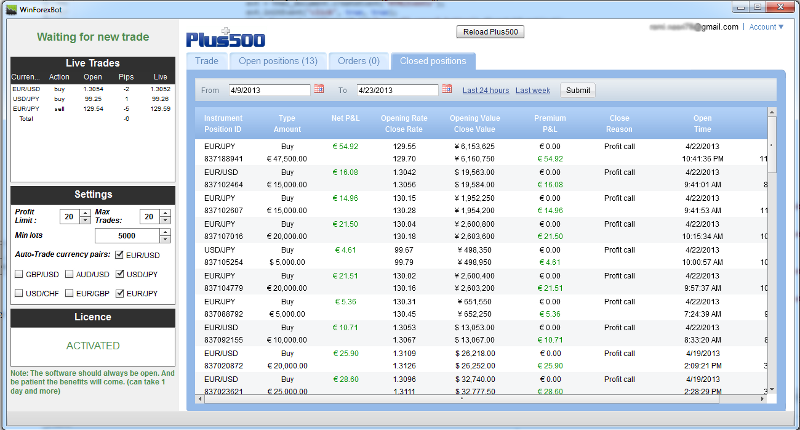800x430 pixels.
Task: Open the Open positions (13) tab
Action: (278, 61)
